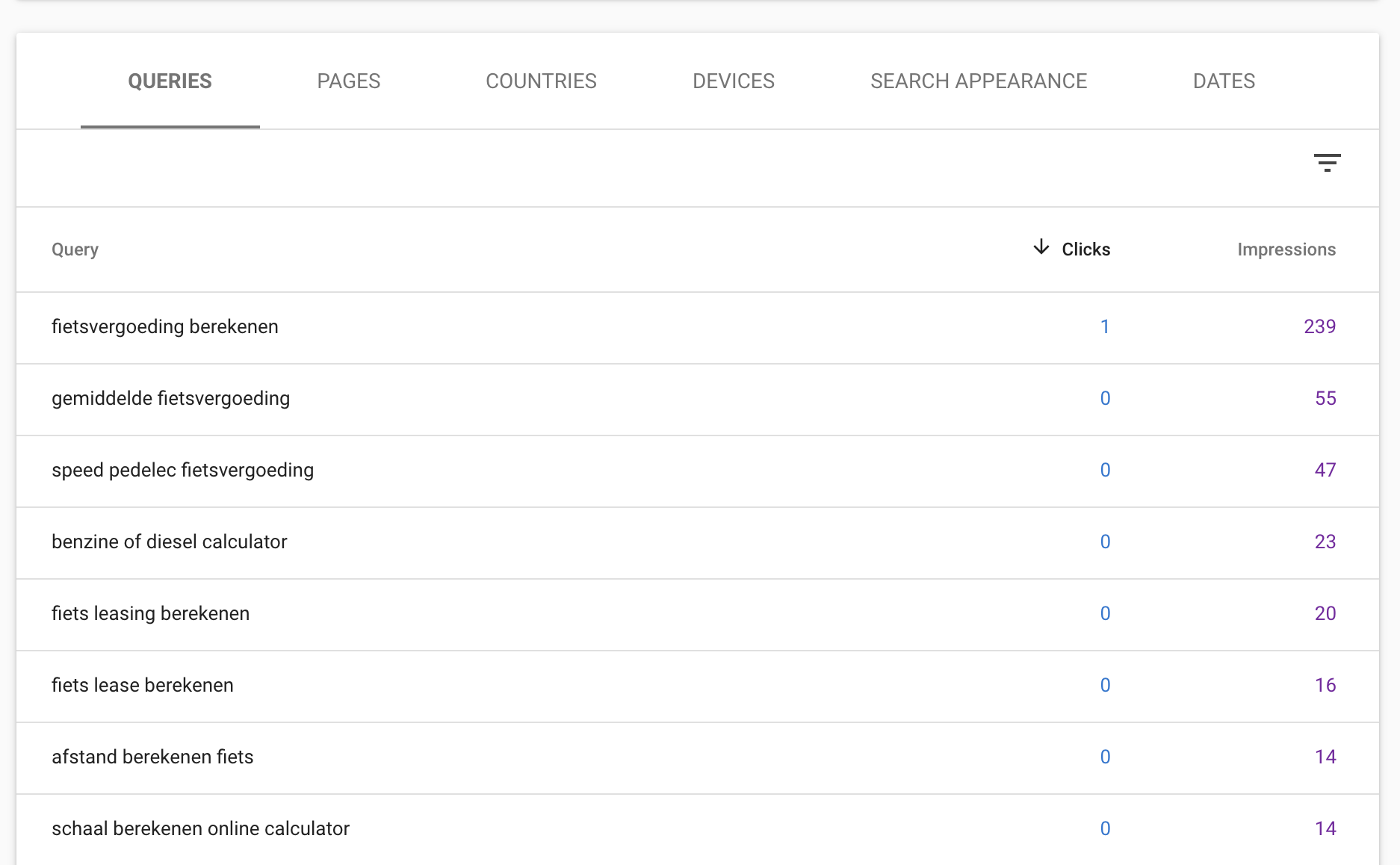
Task: Click impressions value 55
Action: point(1325,399)
